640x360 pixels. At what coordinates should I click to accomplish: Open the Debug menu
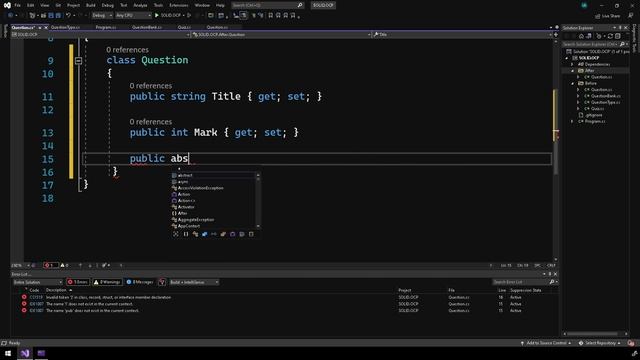click(x=108, y=5)
